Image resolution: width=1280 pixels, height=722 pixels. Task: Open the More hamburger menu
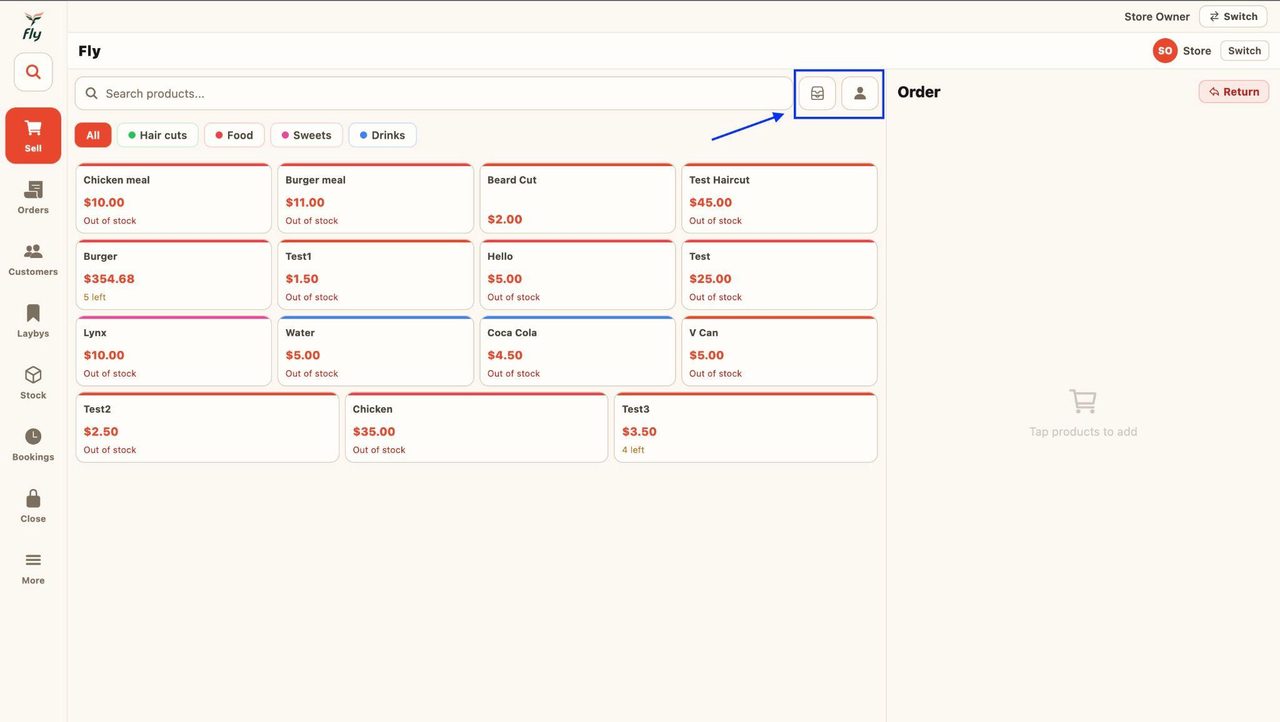pyautogui.click(x=33, y=568)
